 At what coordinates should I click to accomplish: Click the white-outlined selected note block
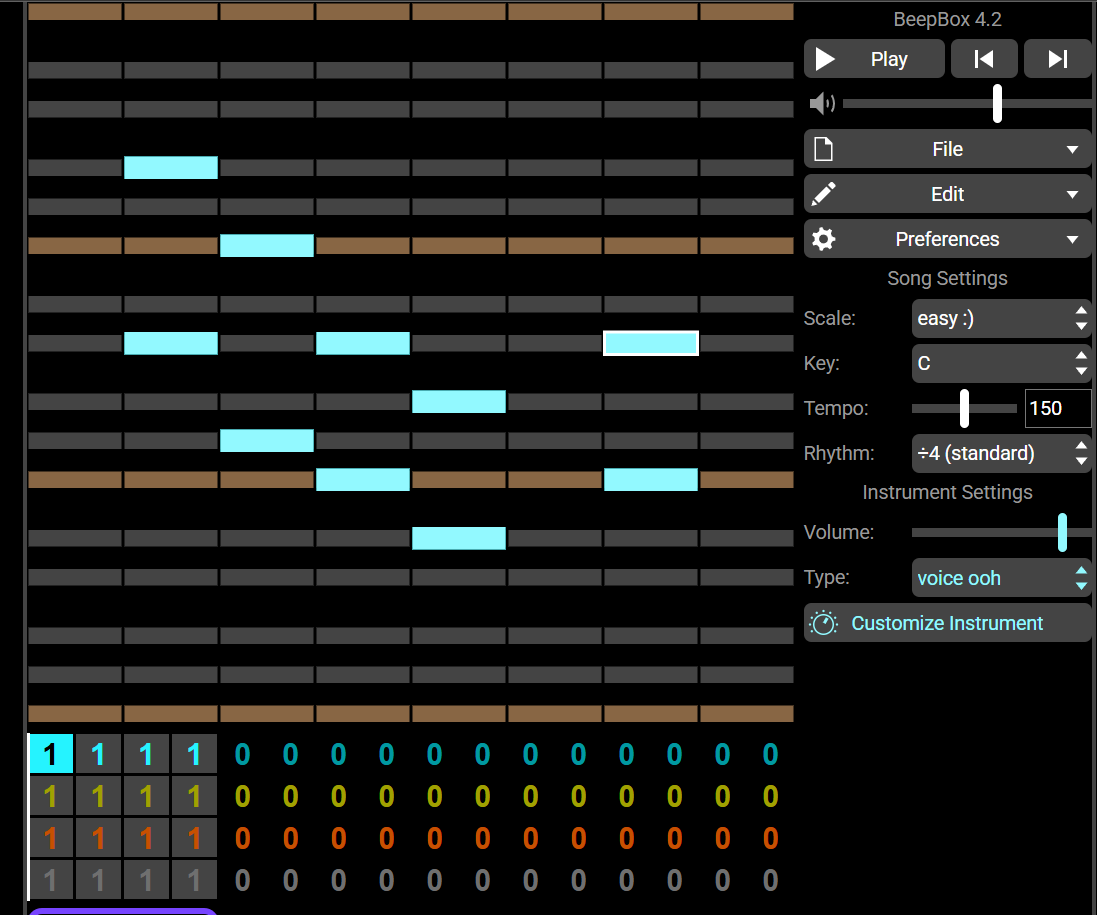tap(651, 343)
